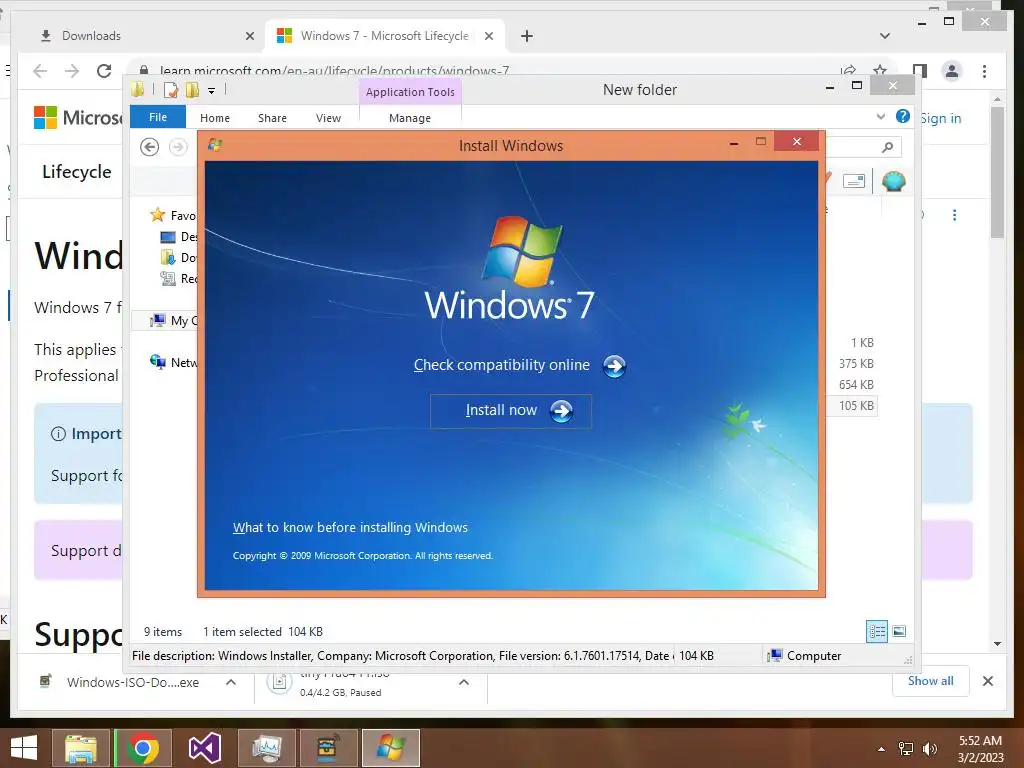The width and height of the screenshot is (1024, 768).
Task: Click Show all downloads button
Action: click(931, 681)
